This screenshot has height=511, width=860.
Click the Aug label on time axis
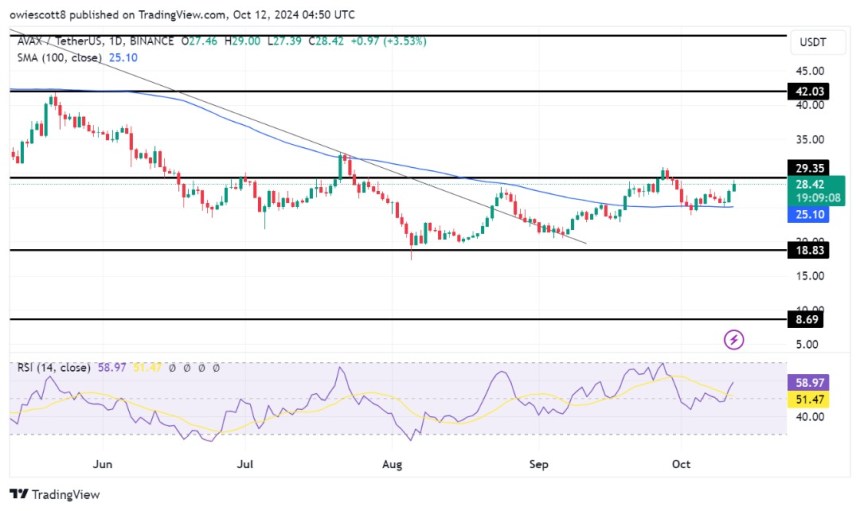393,464
